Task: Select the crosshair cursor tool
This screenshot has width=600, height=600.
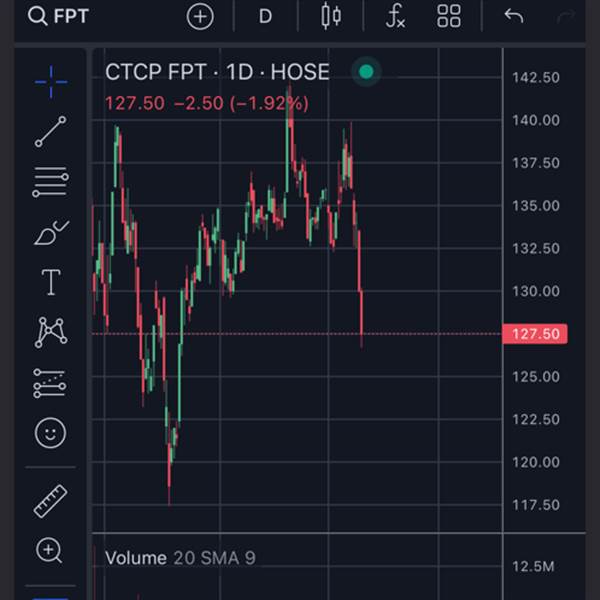Action: (51, 82)
